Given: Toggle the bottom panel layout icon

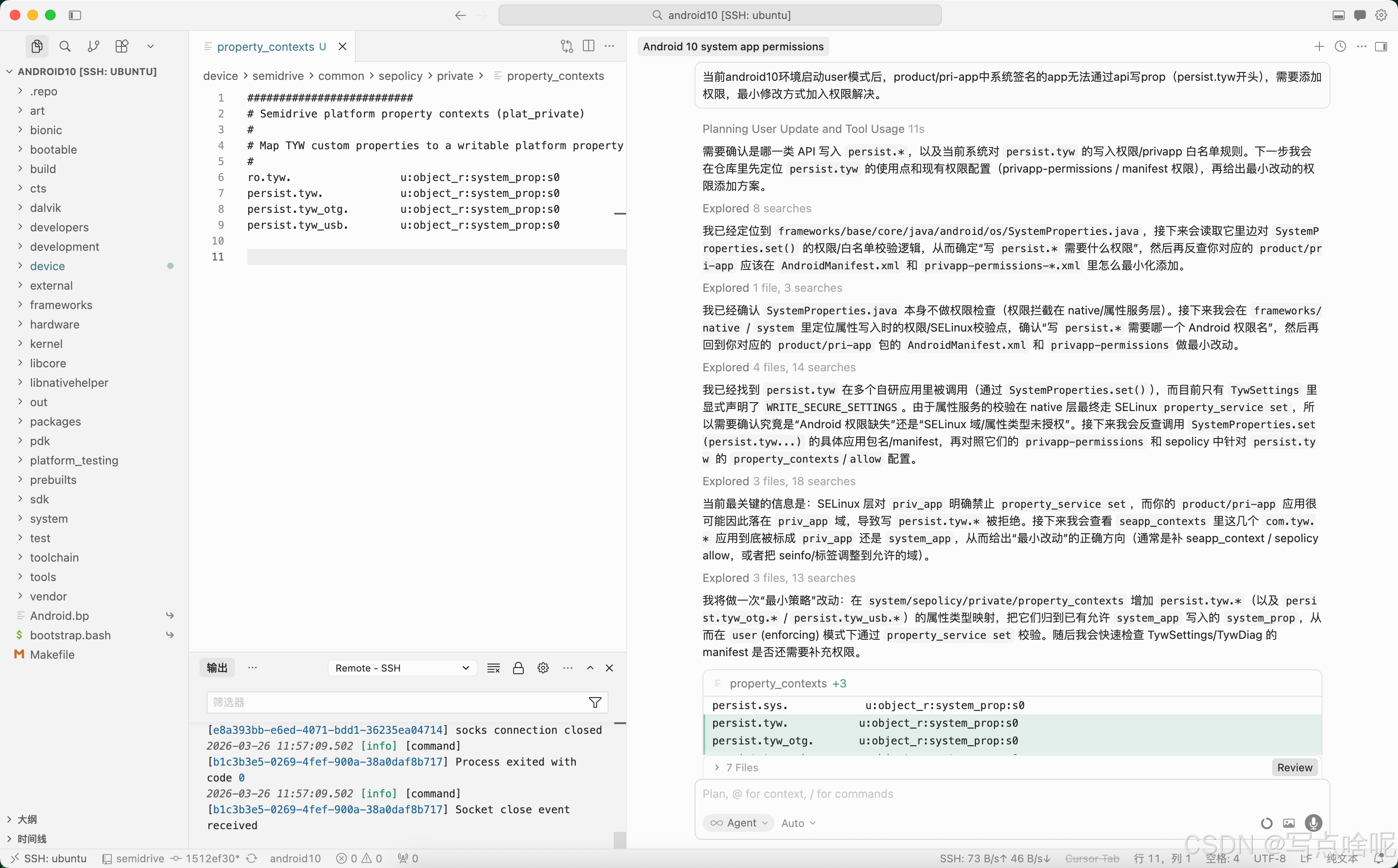Looking at the screenshot, I should pyautogui.click(x=1338, y=15).
